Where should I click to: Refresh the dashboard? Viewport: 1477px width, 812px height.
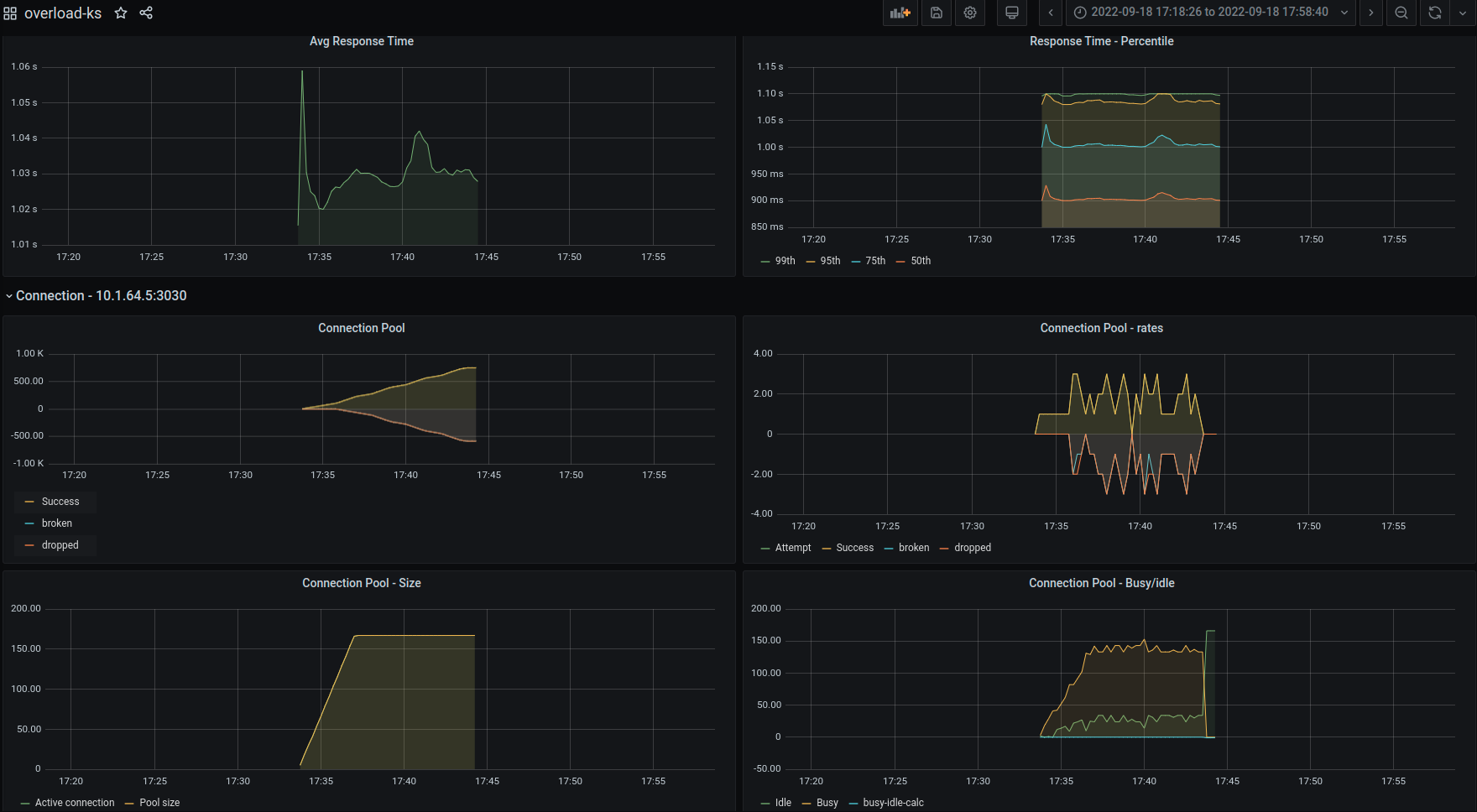click(1435, 13)
